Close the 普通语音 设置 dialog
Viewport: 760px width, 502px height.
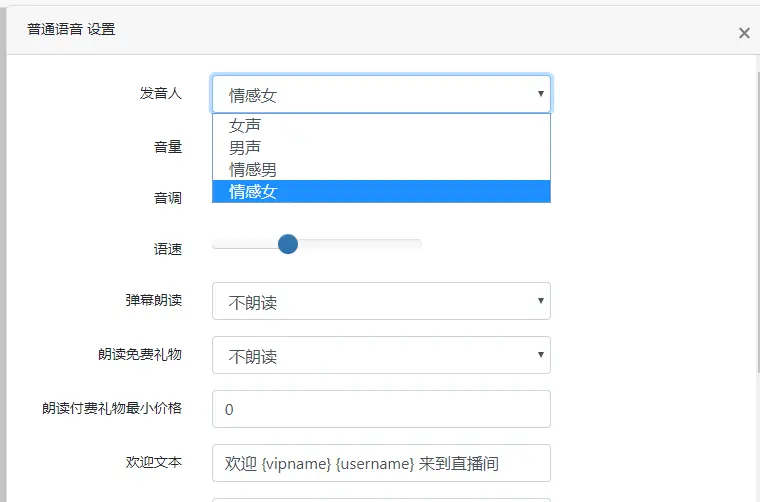tap(744, 33)
